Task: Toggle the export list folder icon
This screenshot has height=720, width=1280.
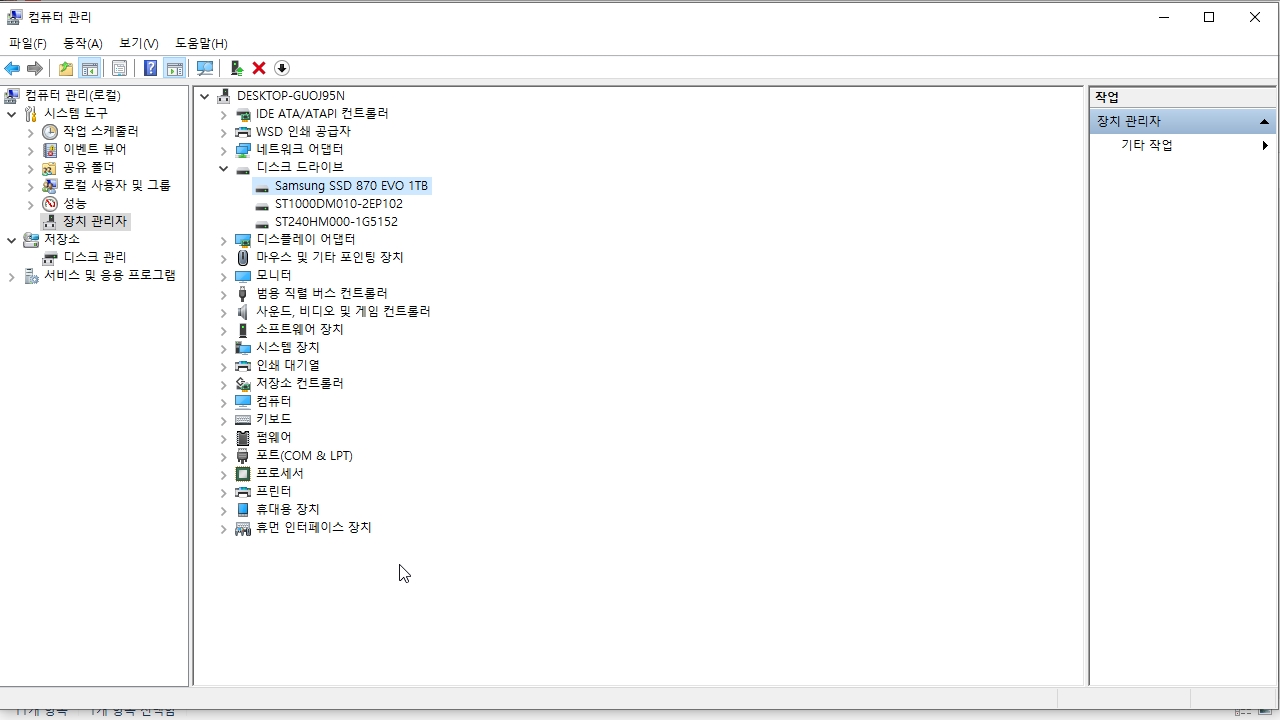Action: [x=66, y=67]
